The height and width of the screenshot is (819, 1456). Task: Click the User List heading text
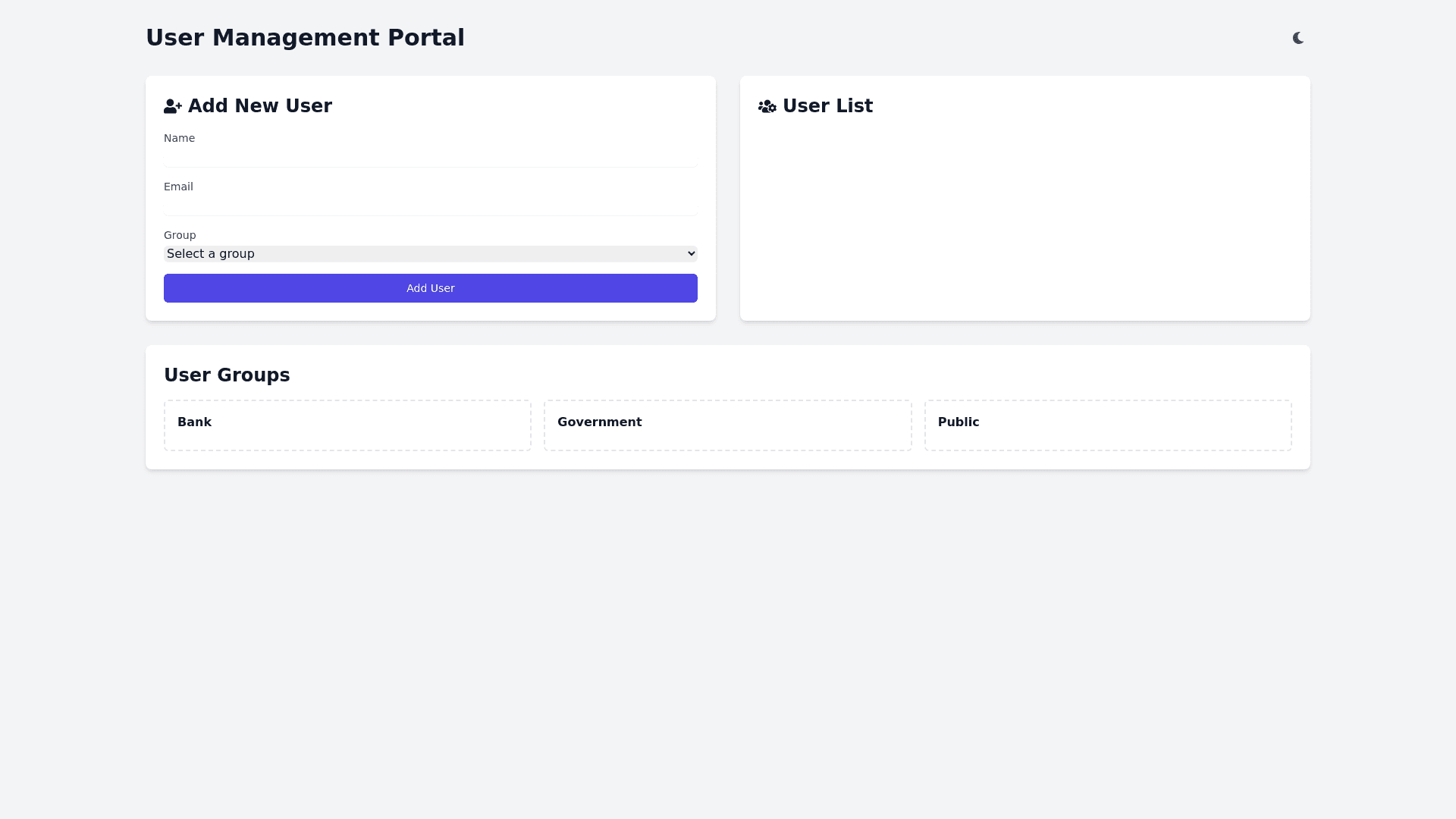(x=827, y=106)
